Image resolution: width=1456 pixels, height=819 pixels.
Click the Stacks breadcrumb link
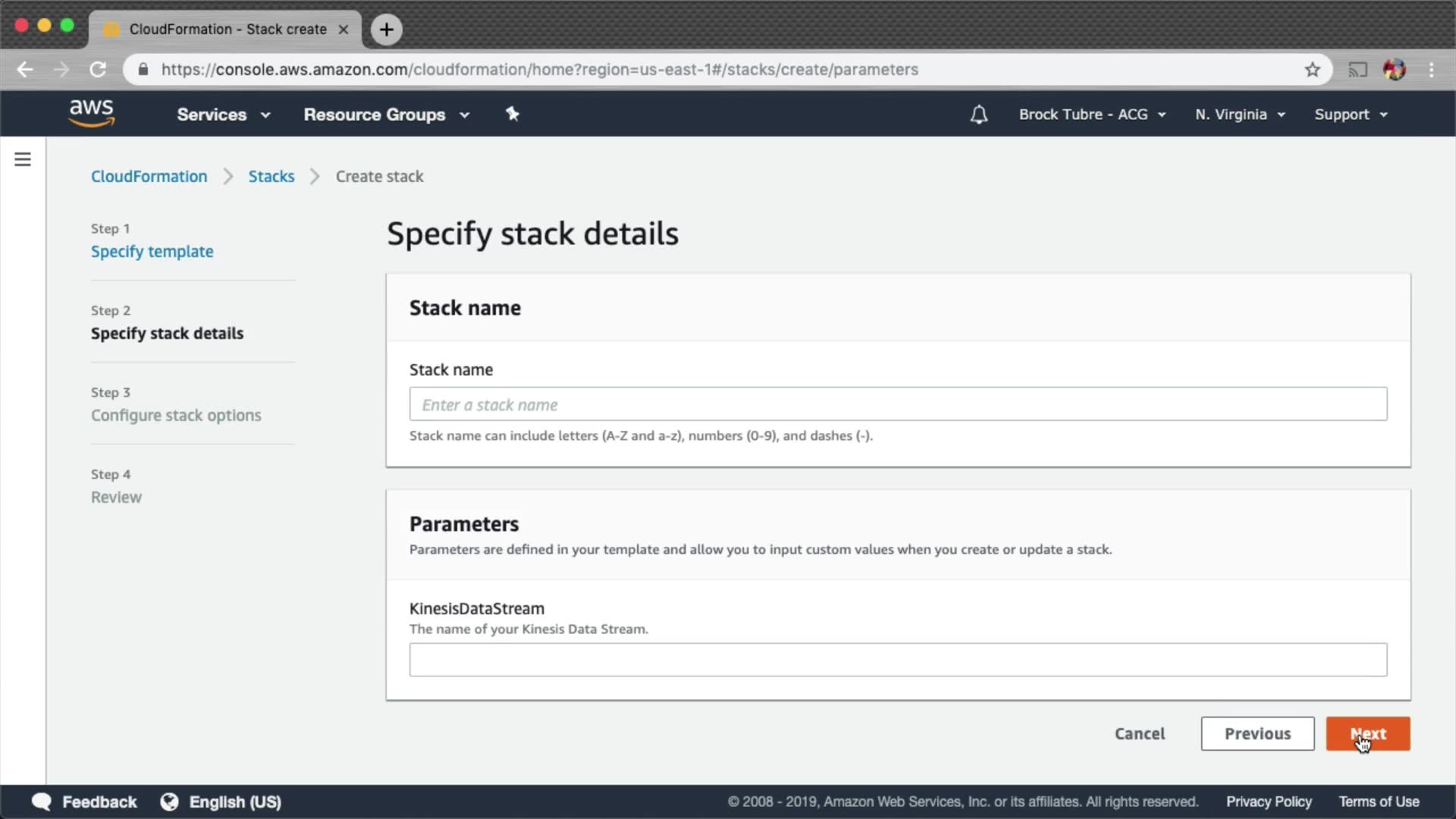click(x=271, y=176)
